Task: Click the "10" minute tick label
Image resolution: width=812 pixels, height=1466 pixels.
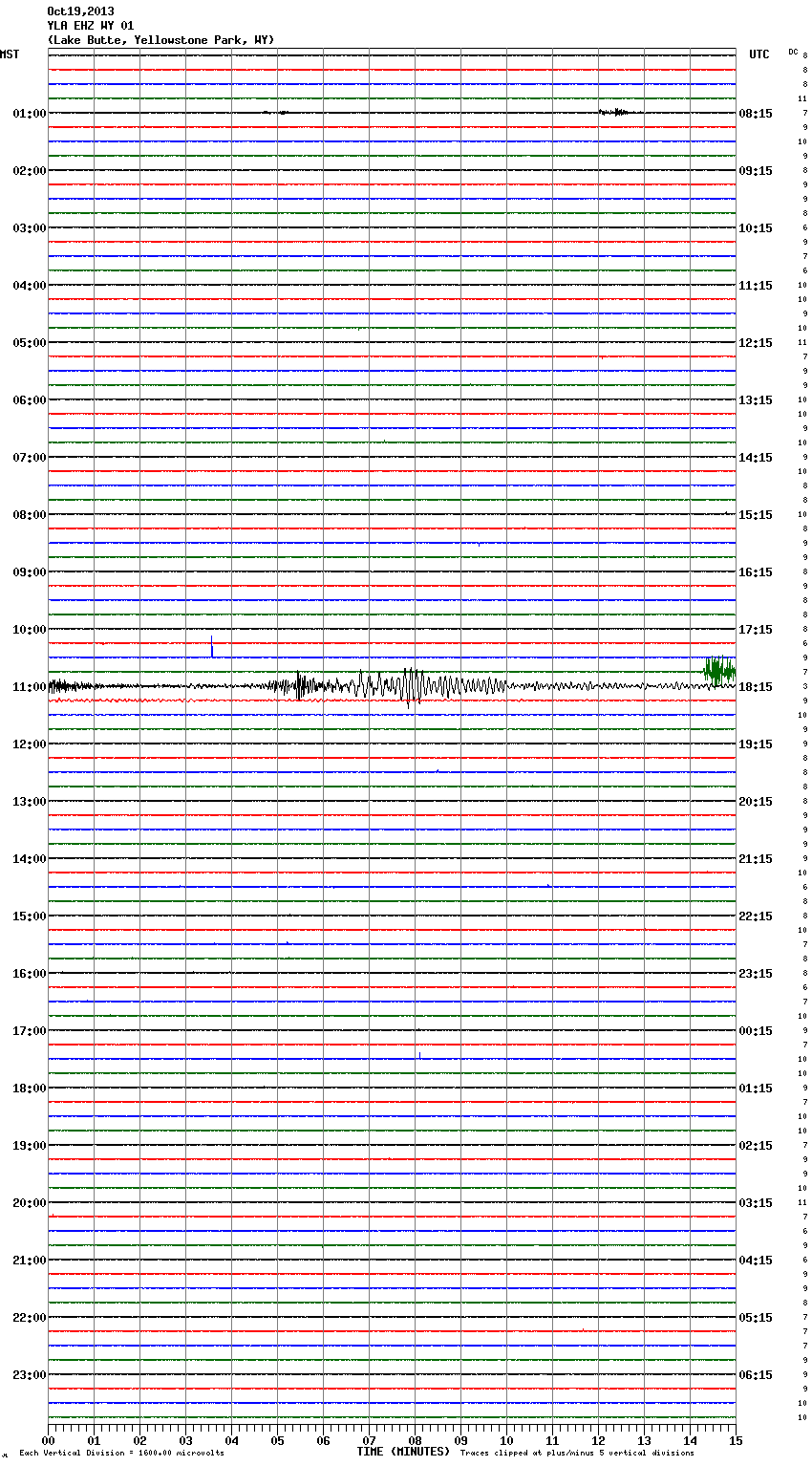Action: pyautogui.click(x=506, y=1441)
